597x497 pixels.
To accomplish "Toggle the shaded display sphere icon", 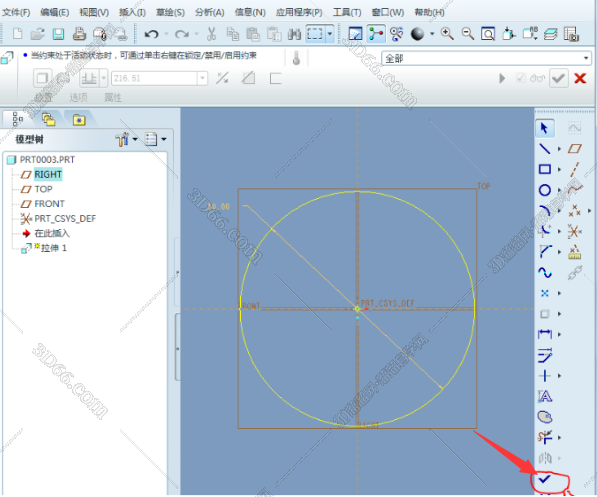I will pyautogui.click(x=417, y=34).
